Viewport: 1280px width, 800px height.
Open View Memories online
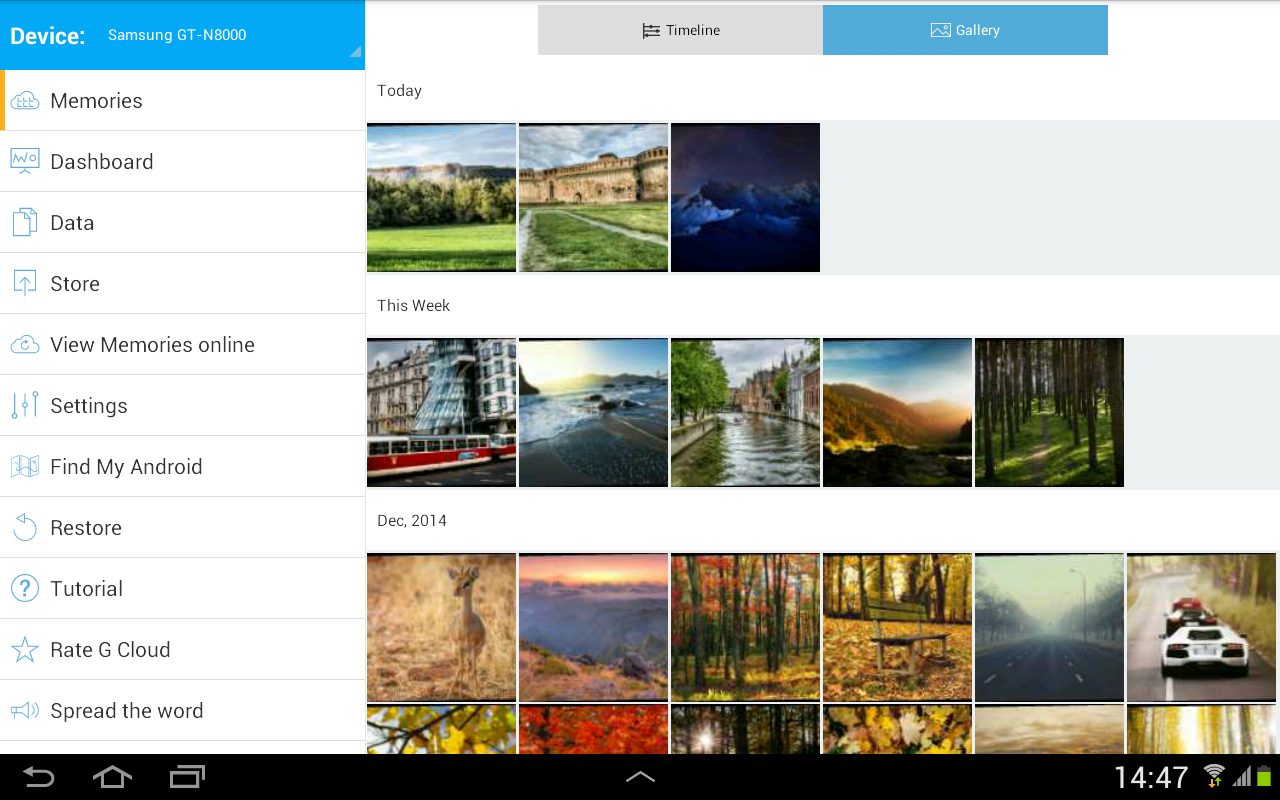pyautogui.click(x=152, y=344)
